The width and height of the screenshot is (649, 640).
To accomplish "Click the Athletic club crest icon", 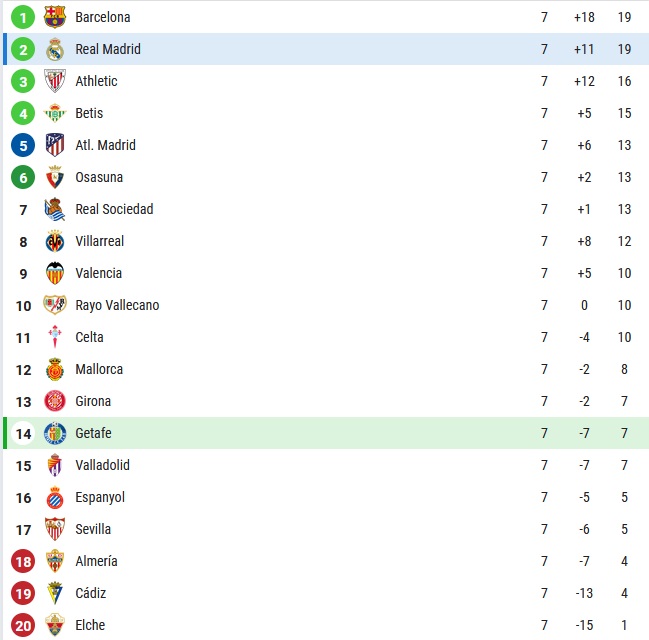I will [55, 81].
